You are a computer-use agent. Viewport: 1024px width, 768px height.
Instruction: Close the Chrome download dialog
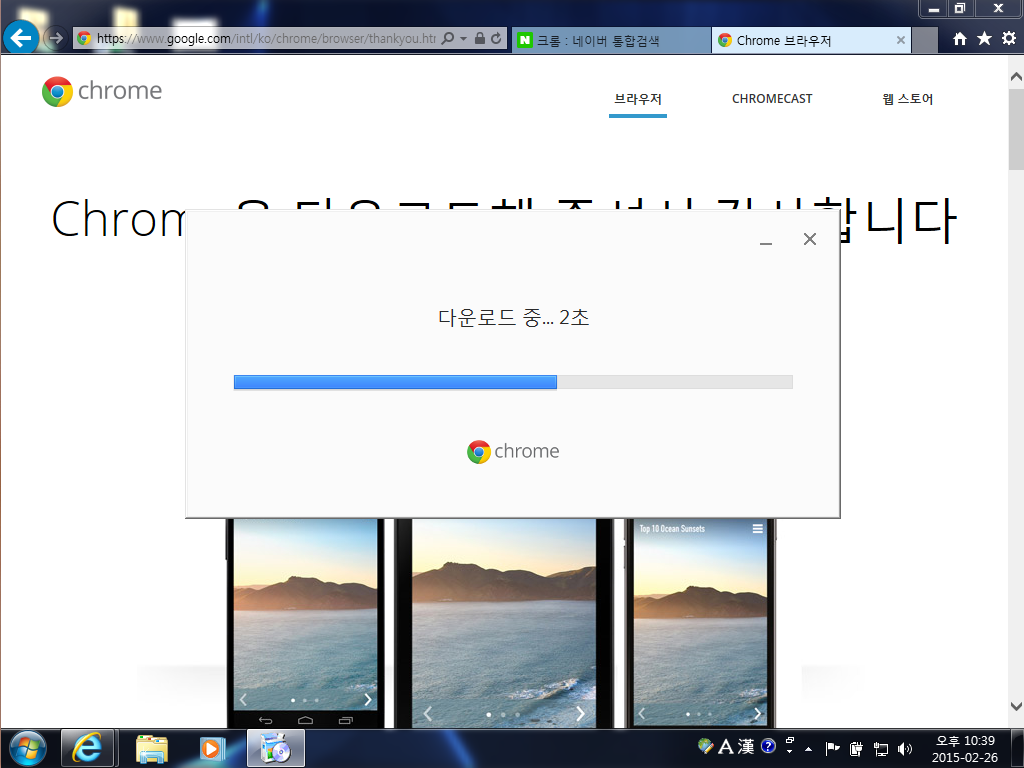[x=810, y=239]
